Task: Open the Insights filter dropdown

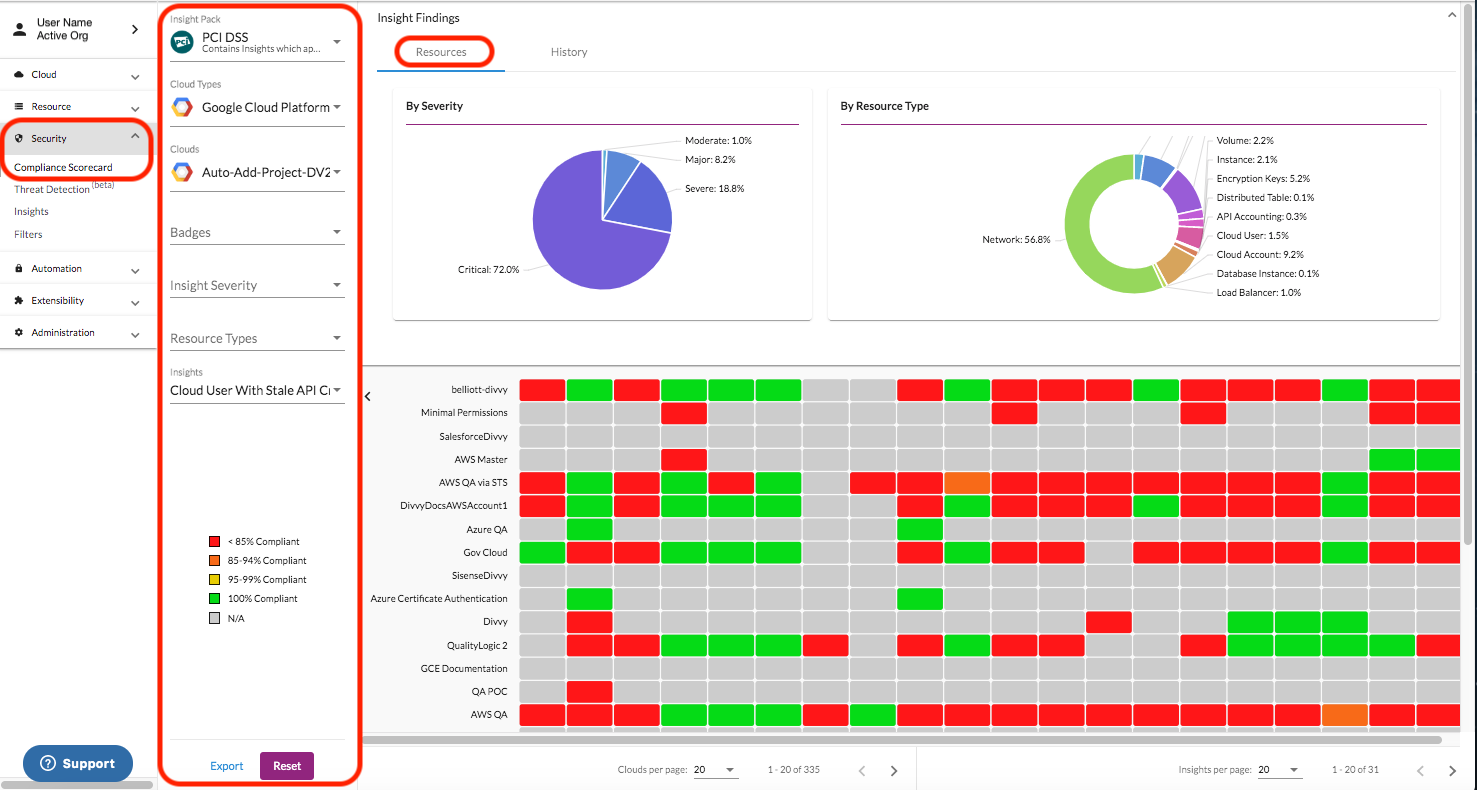Action: (257, 390)
